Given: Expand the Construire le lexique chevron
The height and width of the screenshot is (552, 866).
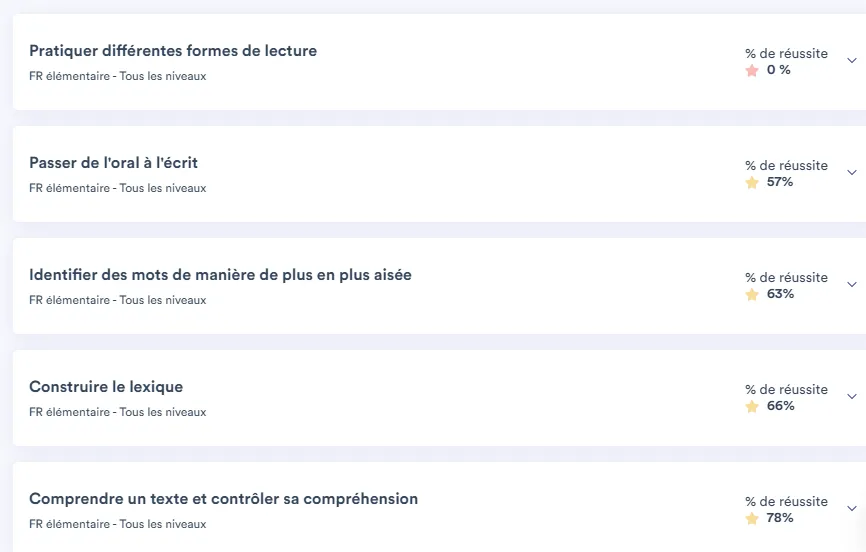Looking at the screenshot, I should [x=852, y=397].
